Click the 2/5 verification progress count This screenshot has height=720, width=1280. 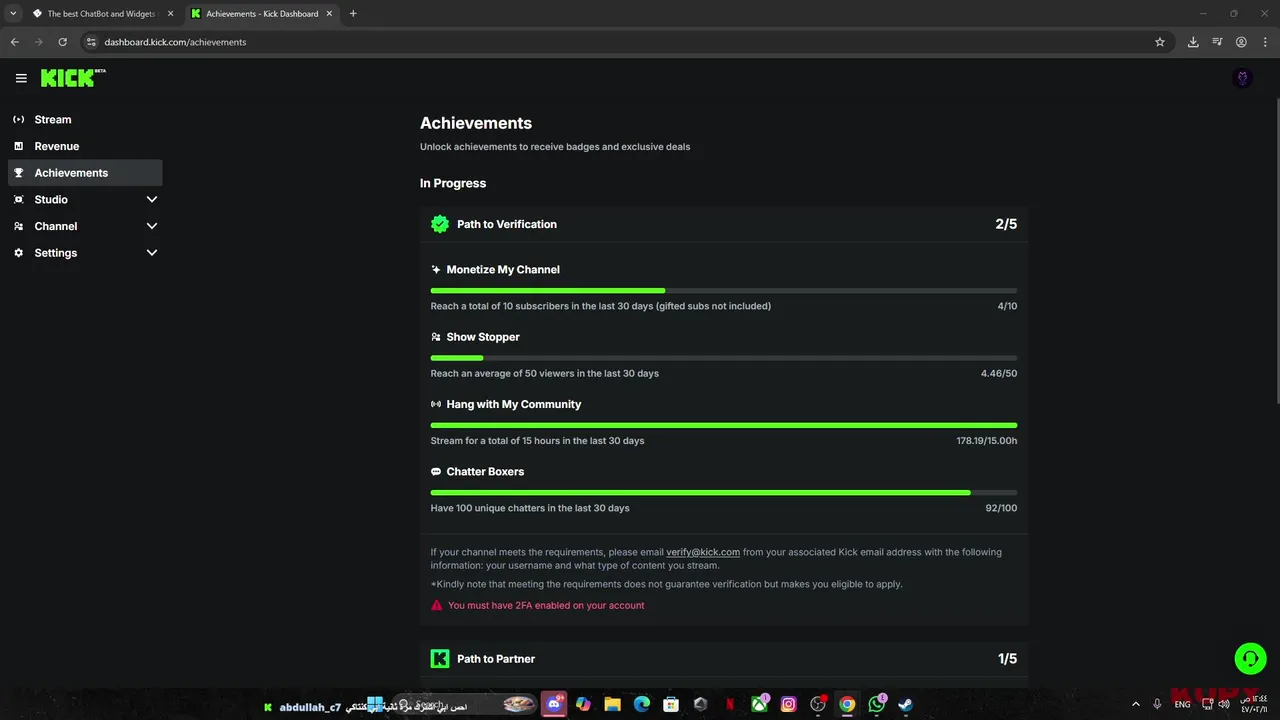1006,224
